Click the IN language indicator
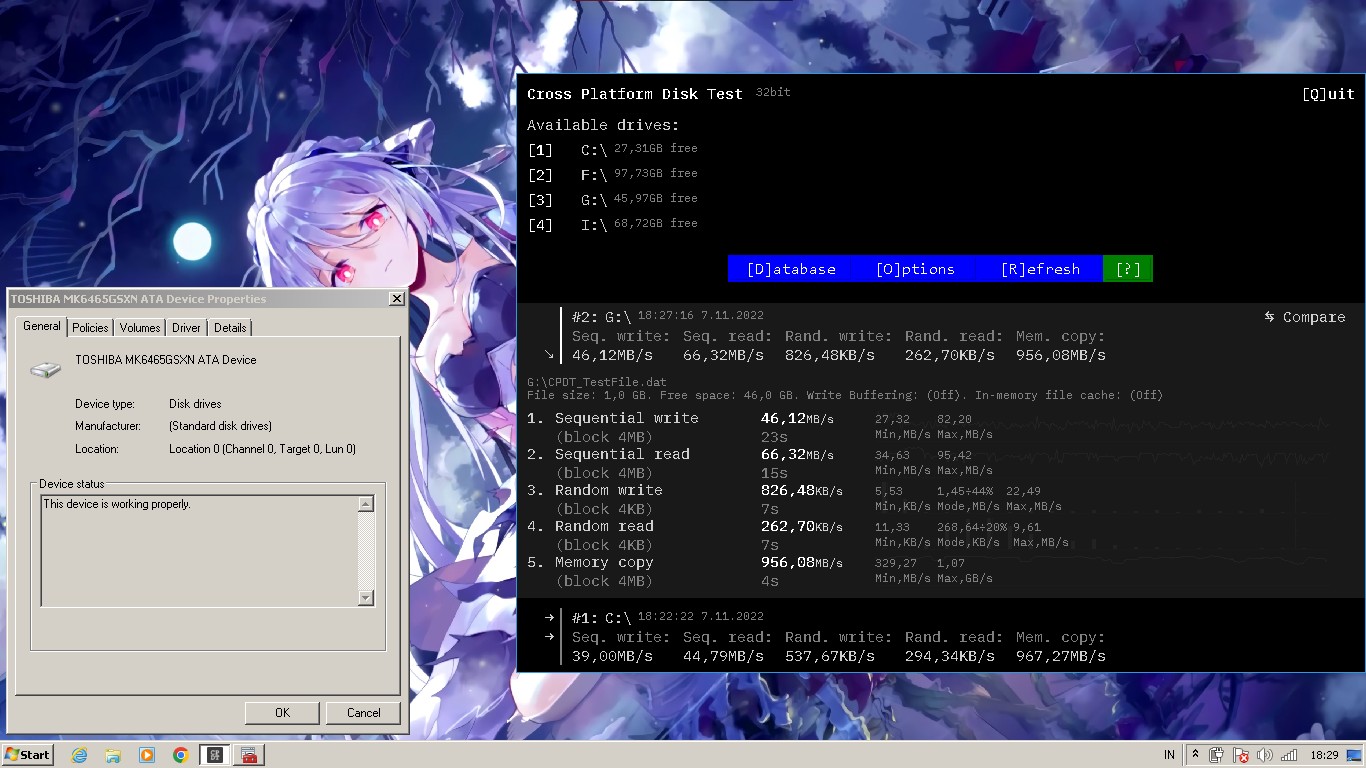The height and width of the screenshot is (768, 1366). coord(1169,755)
